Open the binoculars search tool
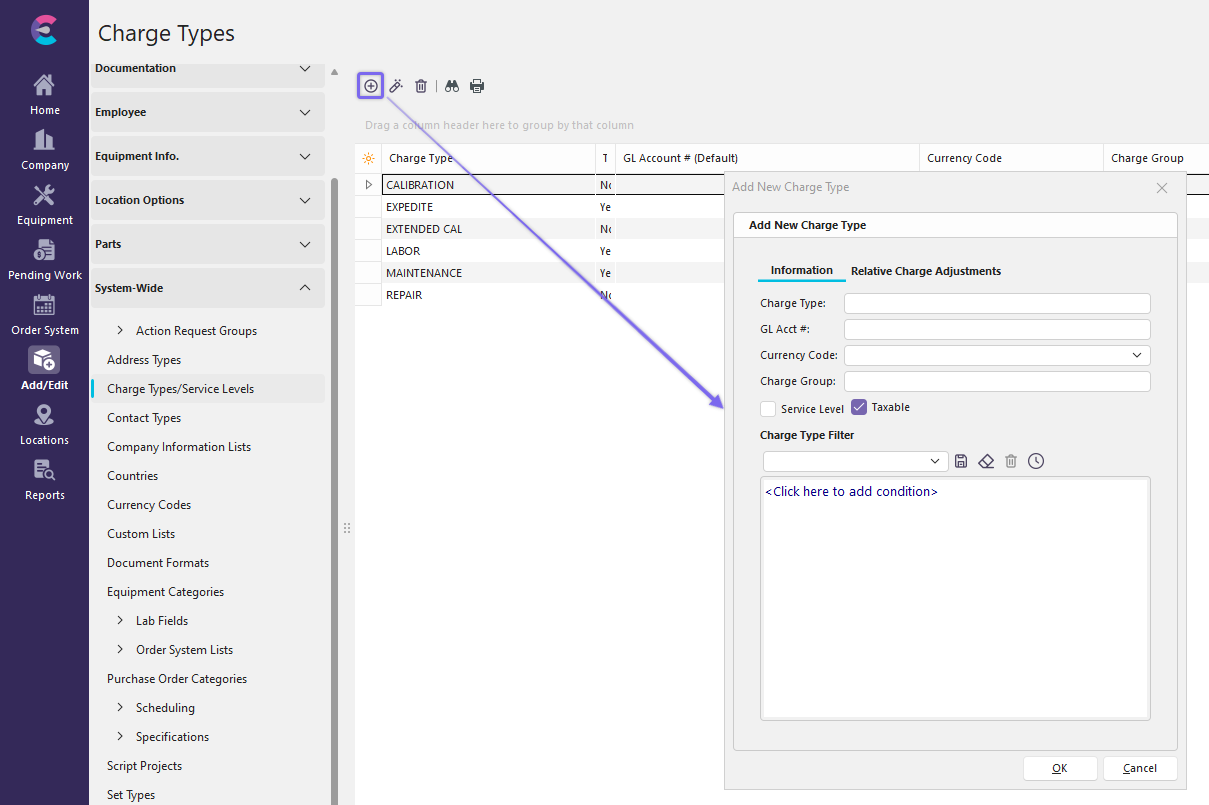The image size is (1209, 805). [x=452, y=86]
